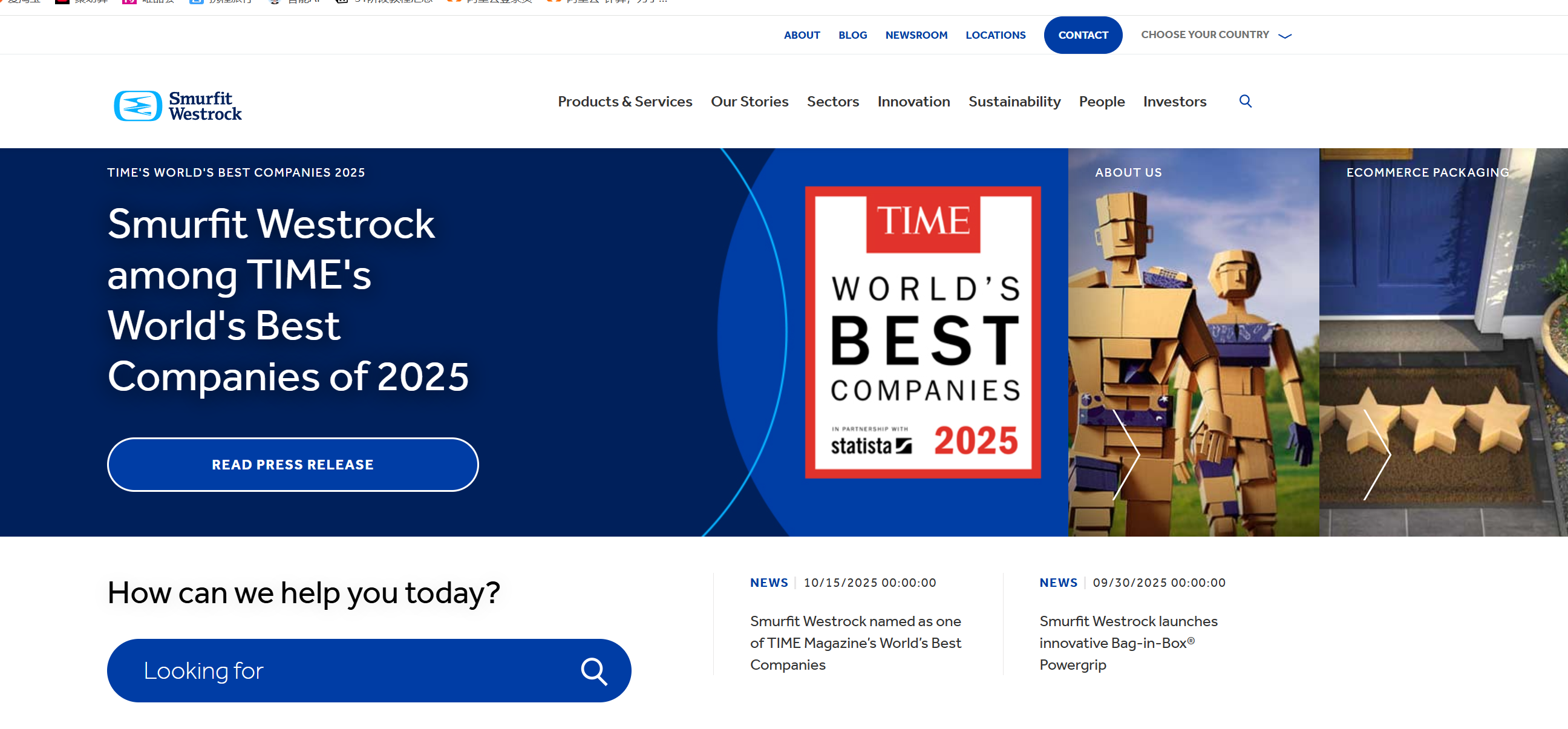Visit the Blog link
Screen dimensions: 1568x729
[852, 35]
